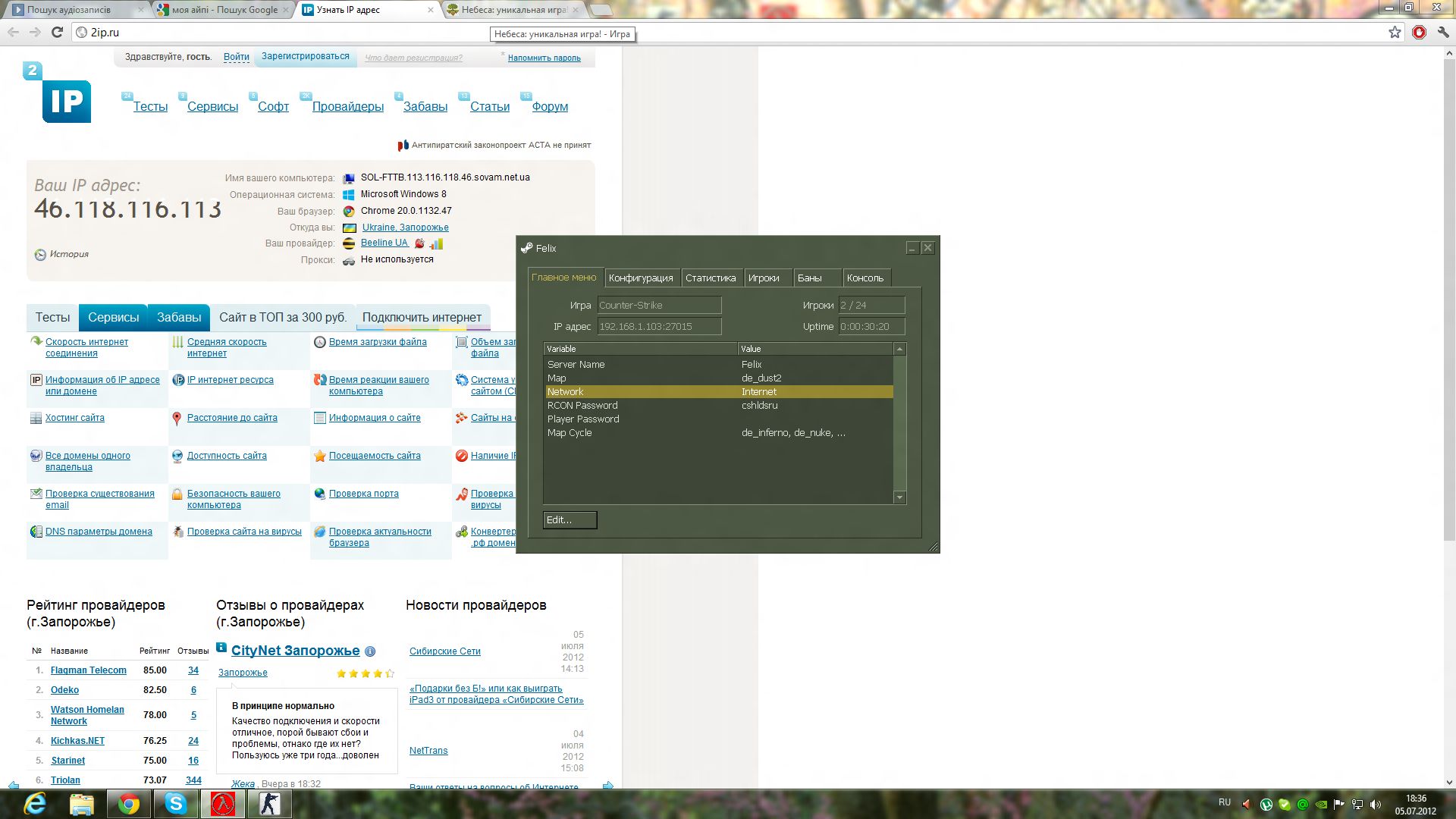Select the Map Cycle row
The width and height of the screenshot is (1456, 819).
pos(718,433)
